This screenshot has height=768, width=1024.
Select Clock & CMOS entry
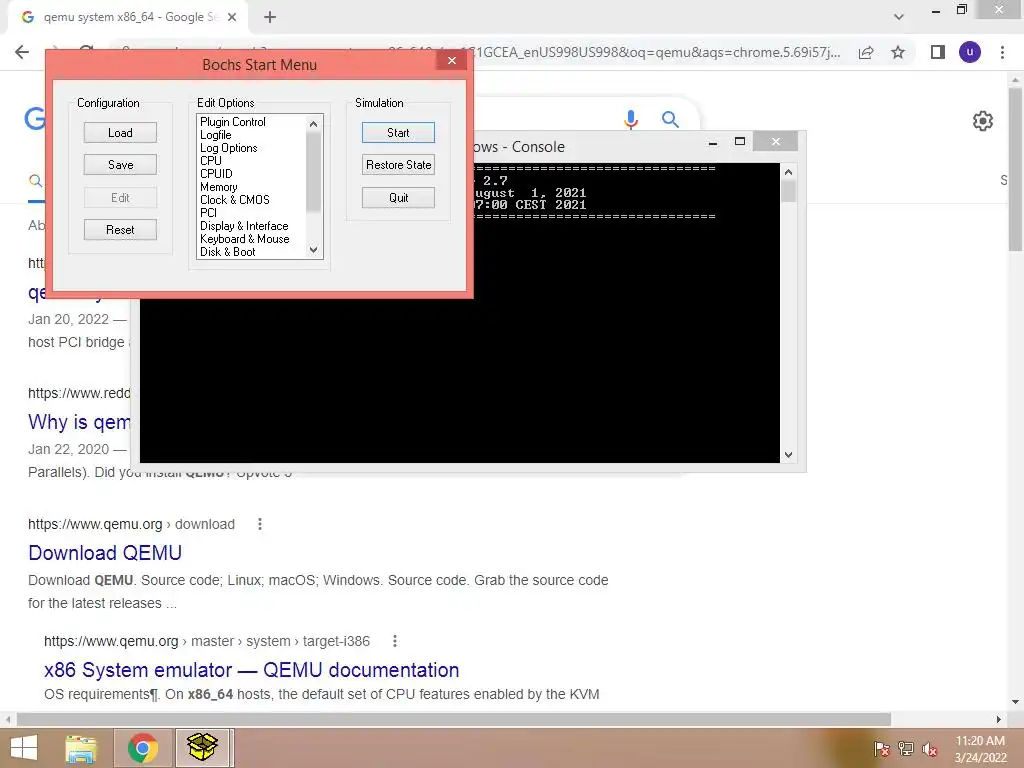point(234,200)
